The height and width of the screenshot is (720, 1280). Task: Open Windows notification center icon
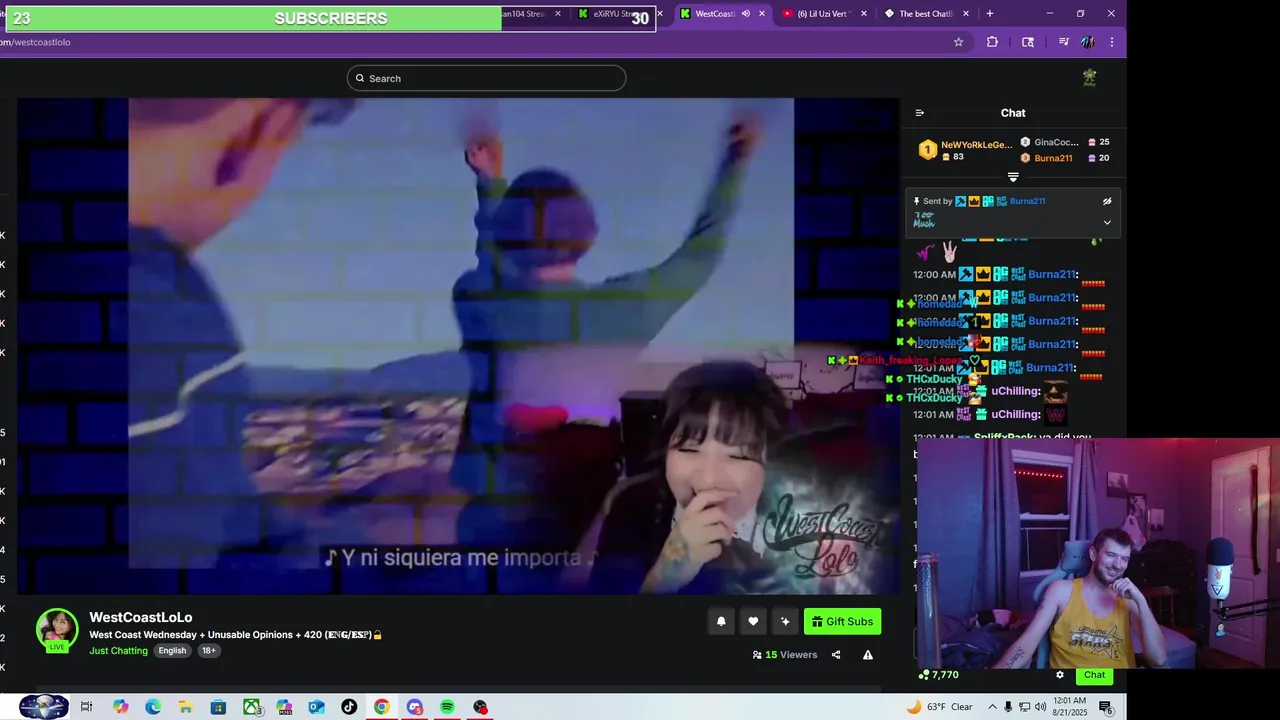click(x=1106, y=707)
